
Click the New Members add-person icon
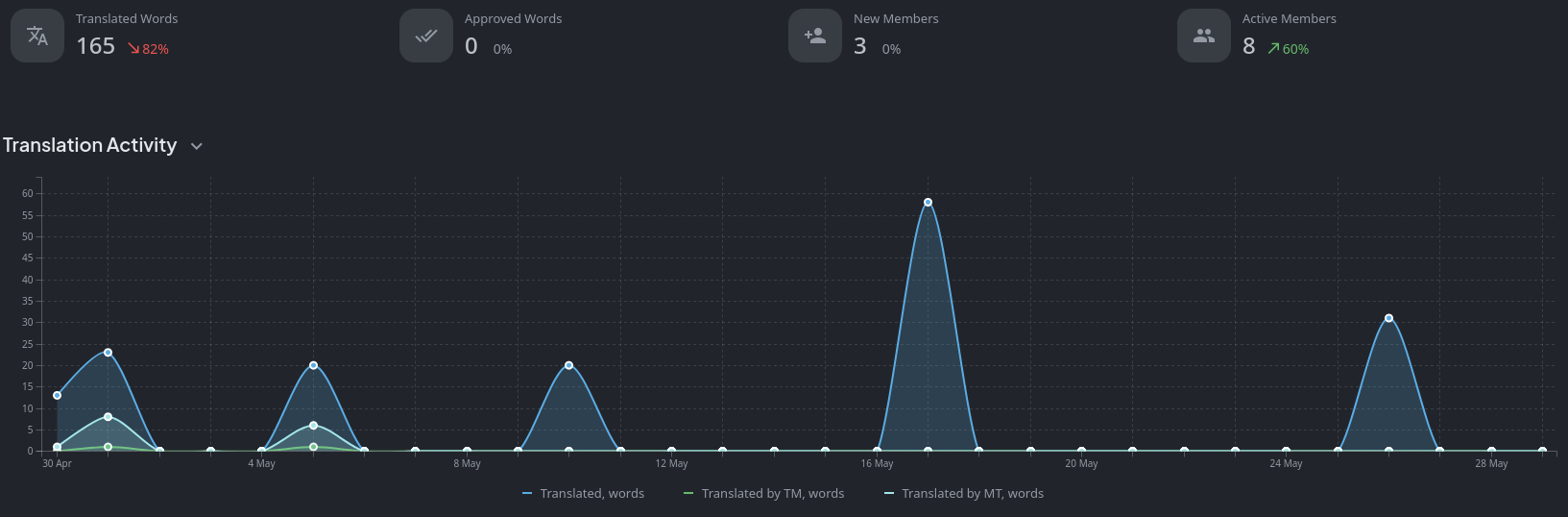click(815, 36)
